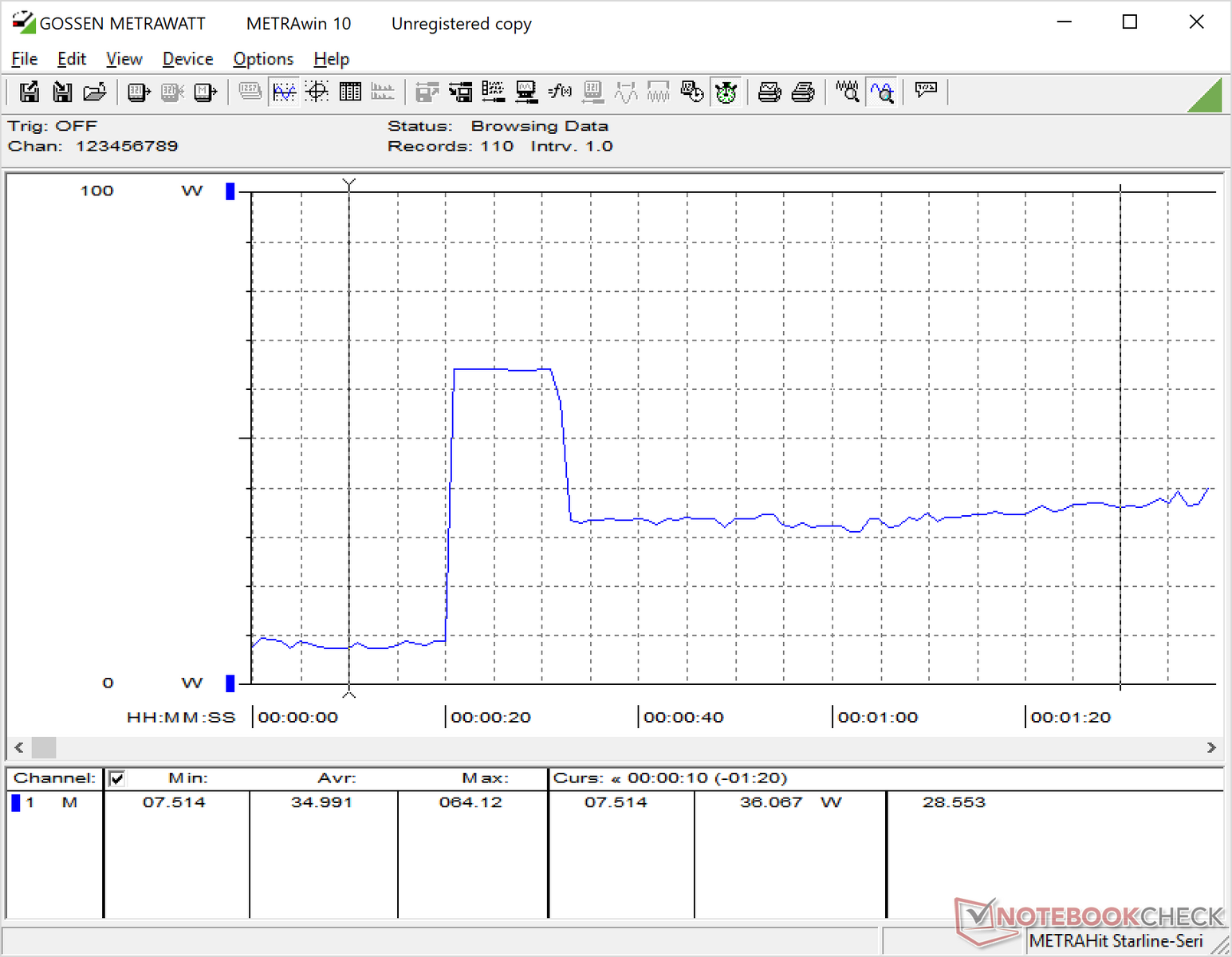Click the grayed digital display toolbar icon
This screenshot has height=957, width=1232.
coord(250,93)
